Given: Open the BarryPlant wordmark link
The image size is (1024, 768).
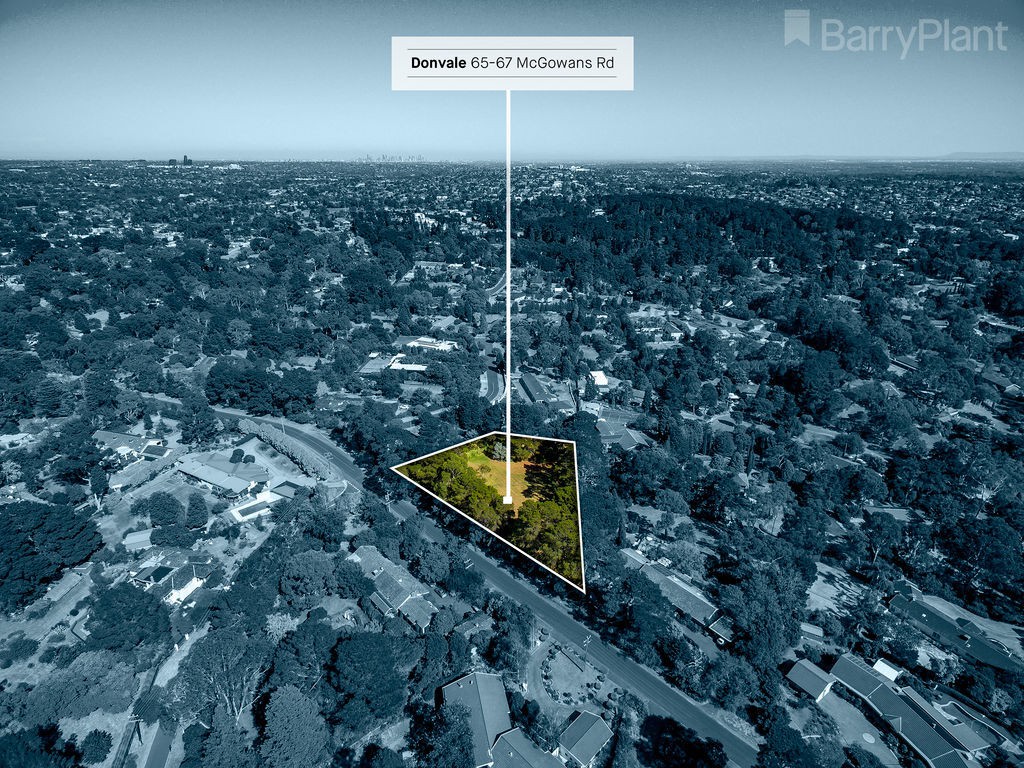Looking at the screenshot, I should (x=914, y=37).
